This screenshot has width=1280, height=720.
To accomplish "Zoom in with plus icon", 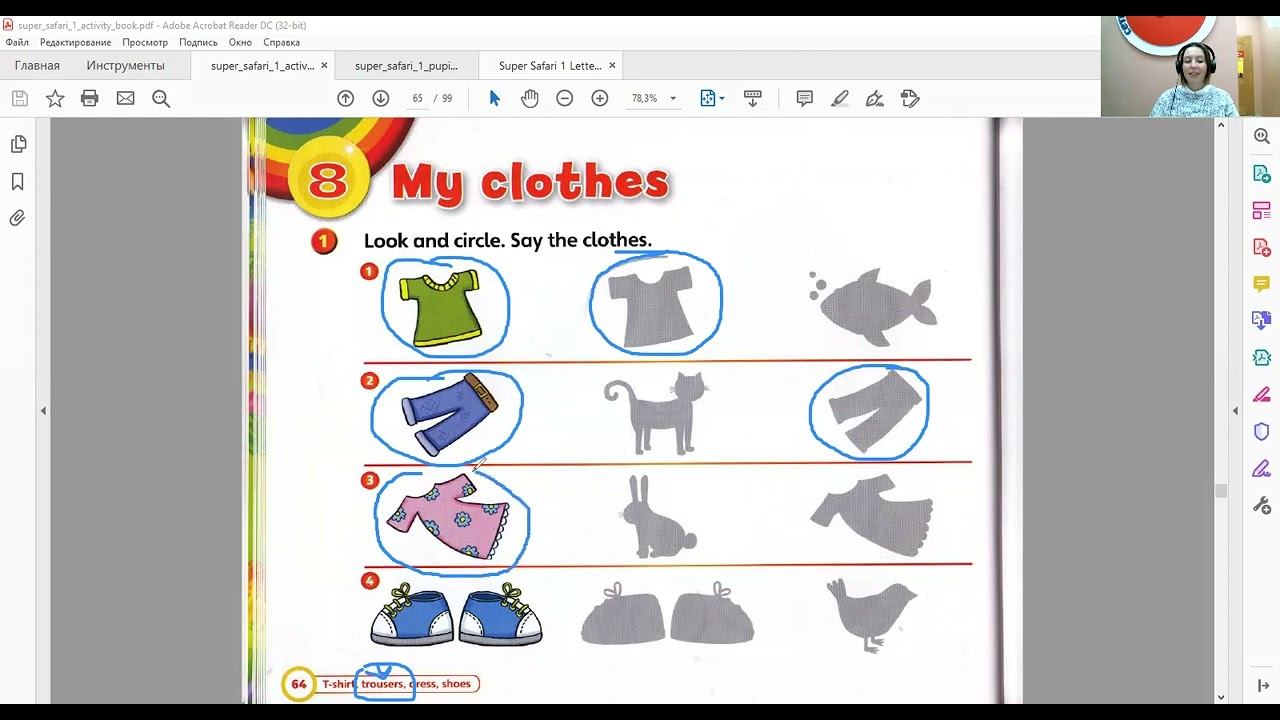I will click(x=600, y=98).
